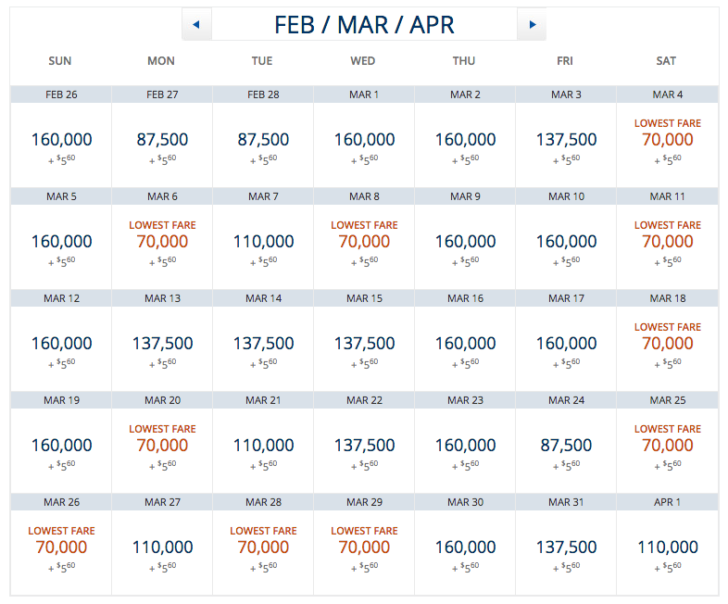
Task: Click the WED column header
Action: tap(363, 61)
